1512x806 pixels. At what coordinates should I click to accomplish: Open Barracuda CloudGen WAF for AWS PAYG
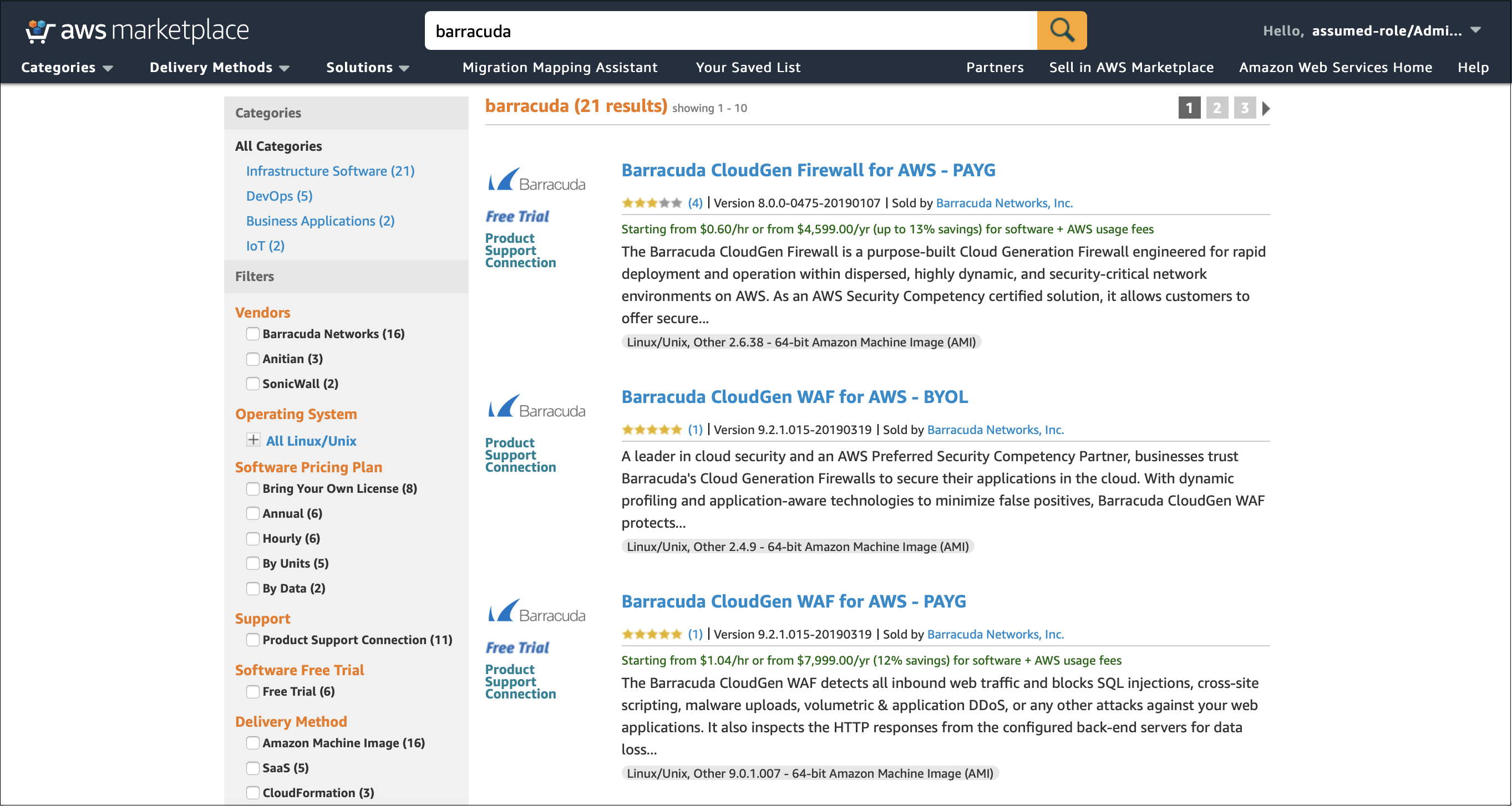pyautogui.click(x=794, y=602)
